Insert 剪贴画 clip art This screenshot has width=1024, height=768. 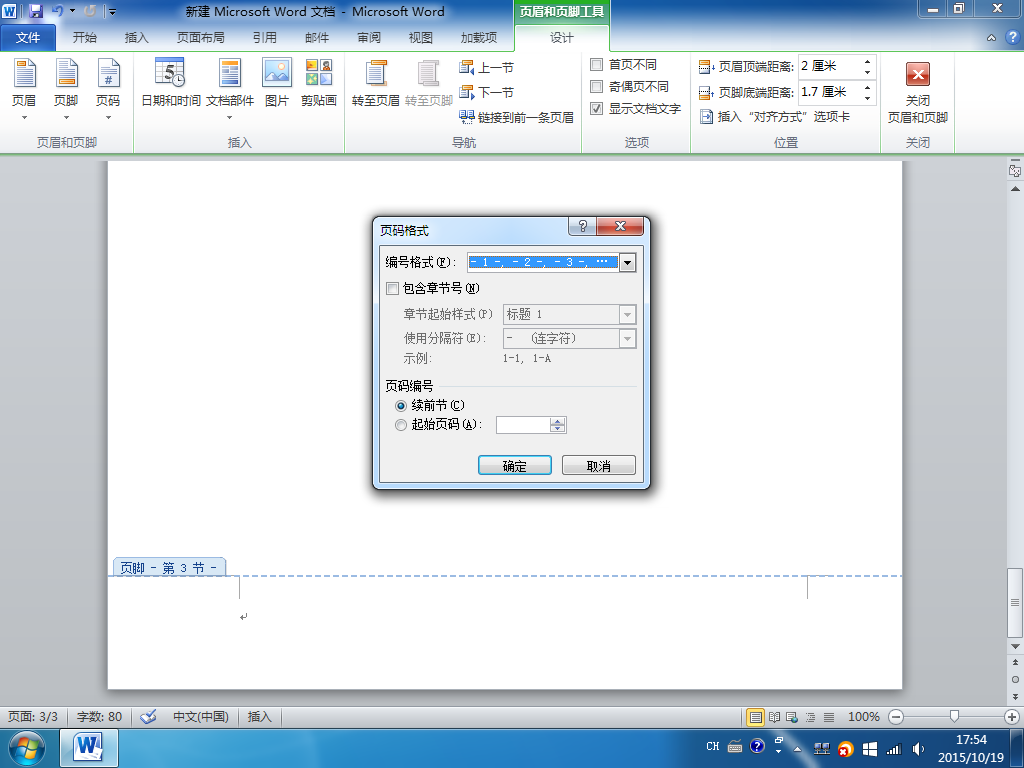(x=319, y=83)
